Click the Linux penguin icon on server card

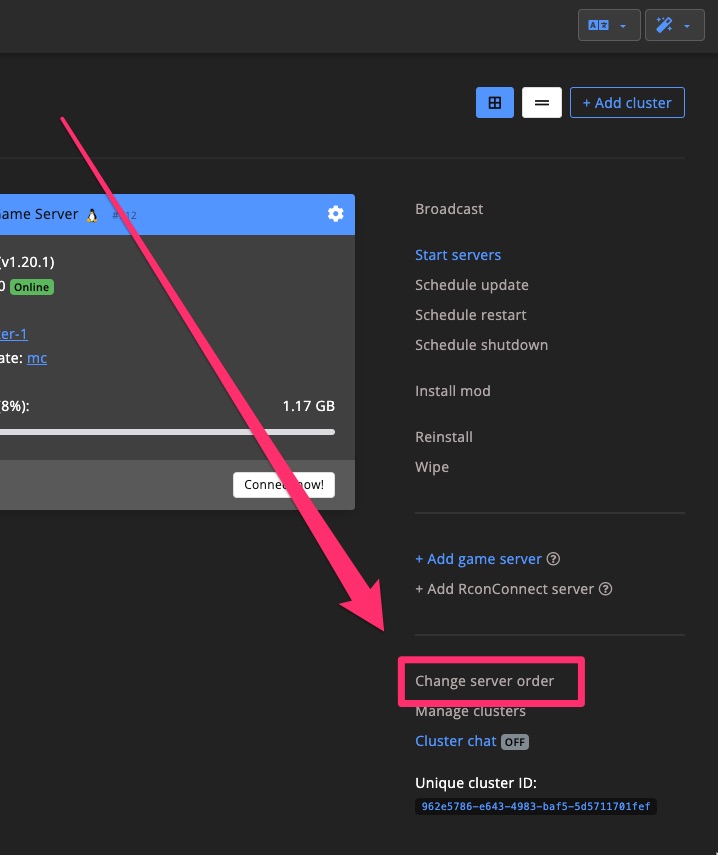92,215
